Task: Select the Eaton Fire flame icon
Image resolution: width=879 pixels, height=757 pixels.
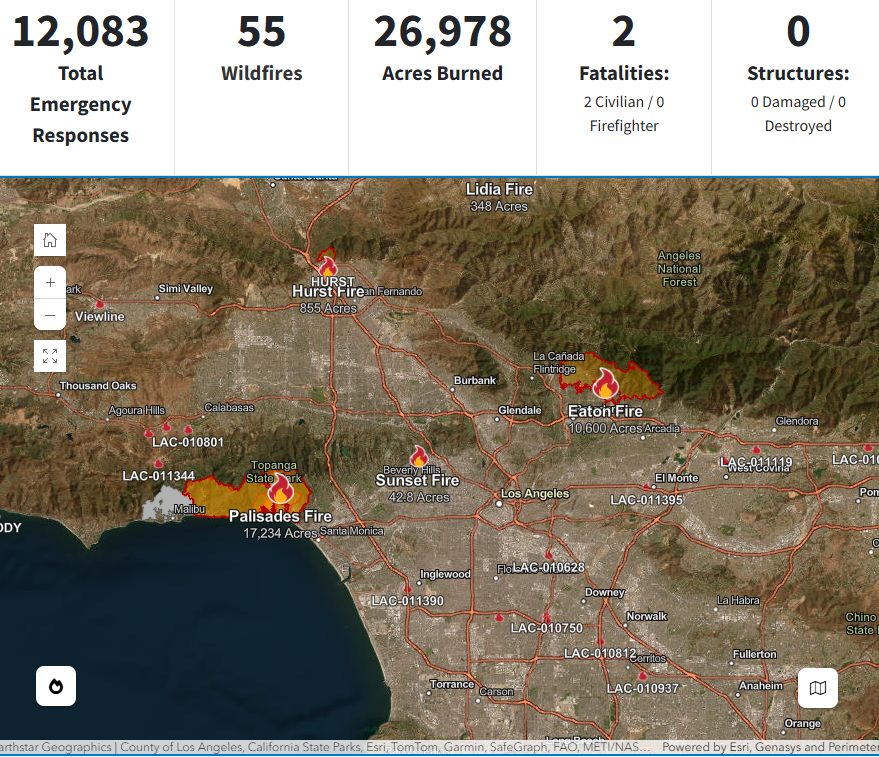Action: (x=605, y=382)
